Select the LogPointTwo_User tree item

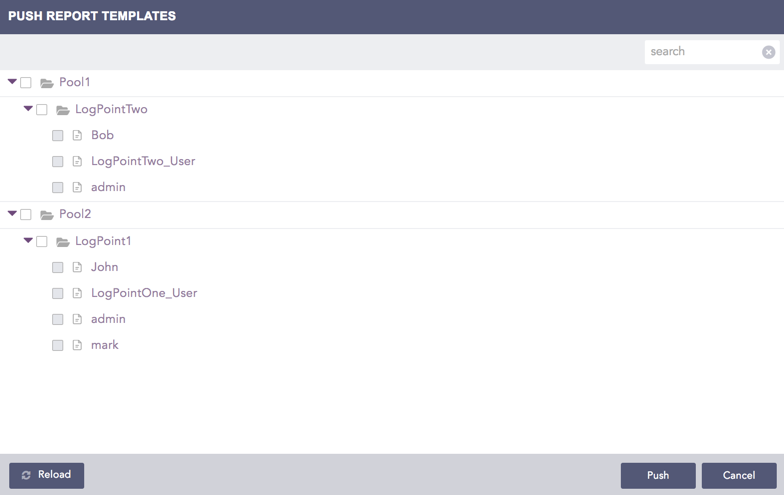tap(142, 161)
